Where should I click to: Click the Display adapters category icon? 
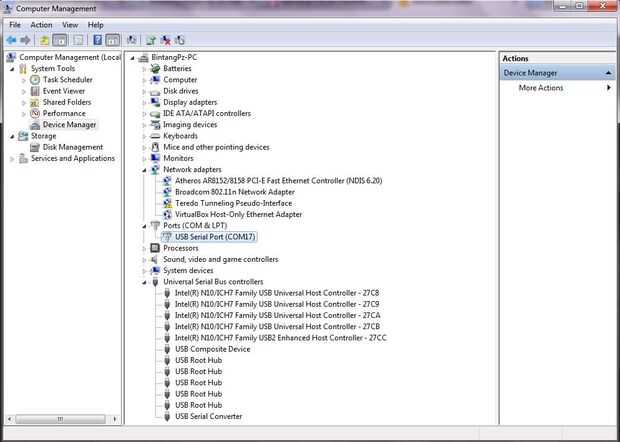point(155,102)
